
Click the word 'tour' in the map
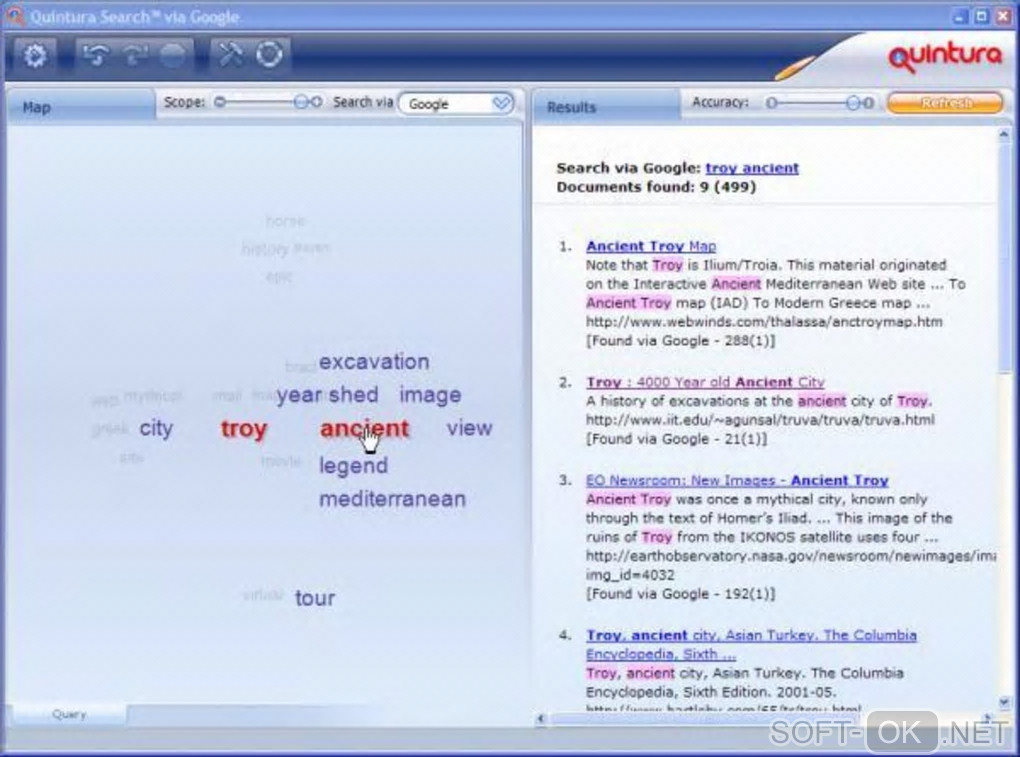point(315,598)
